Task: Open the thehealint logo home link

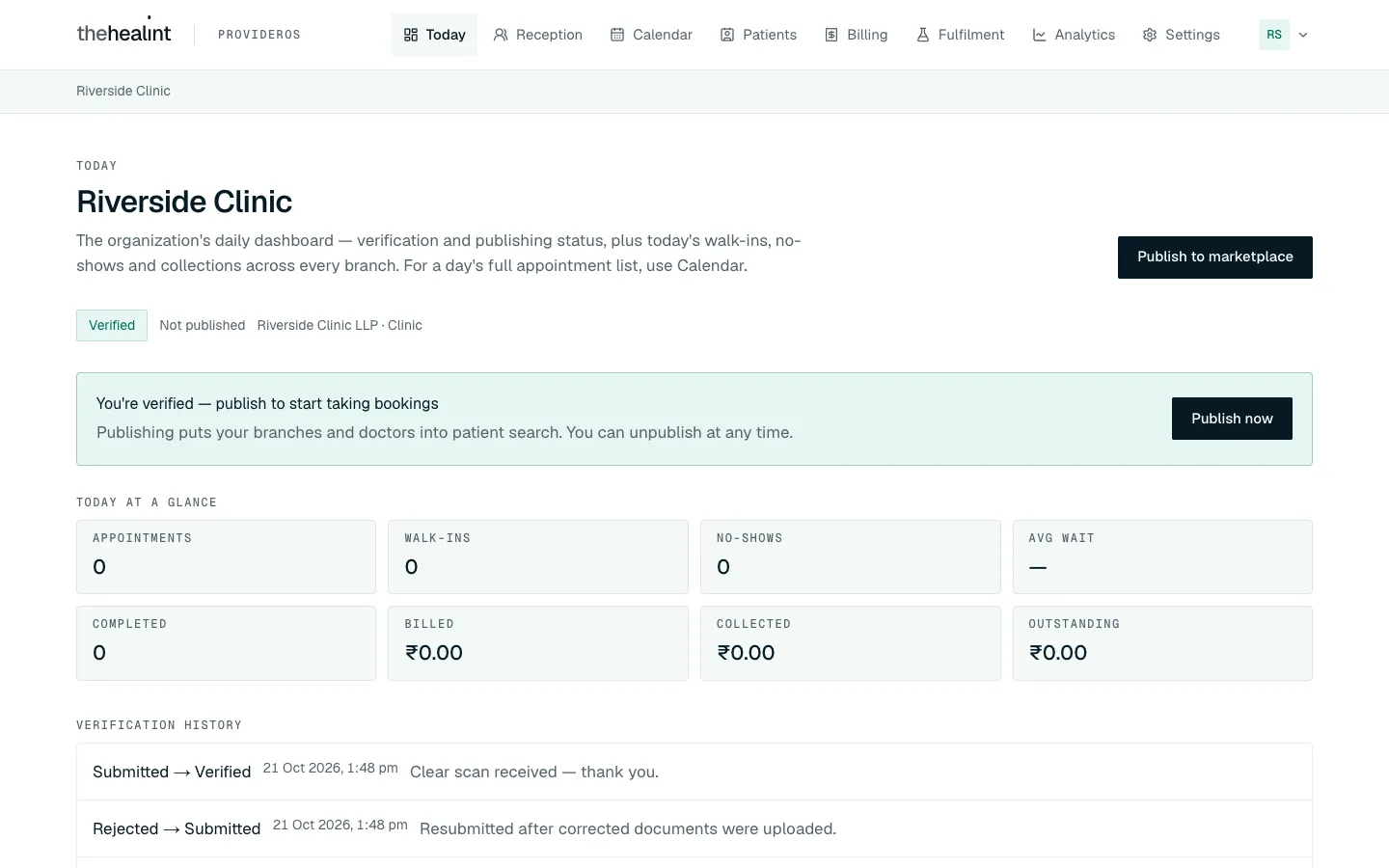Action: (x=123, y=33)
